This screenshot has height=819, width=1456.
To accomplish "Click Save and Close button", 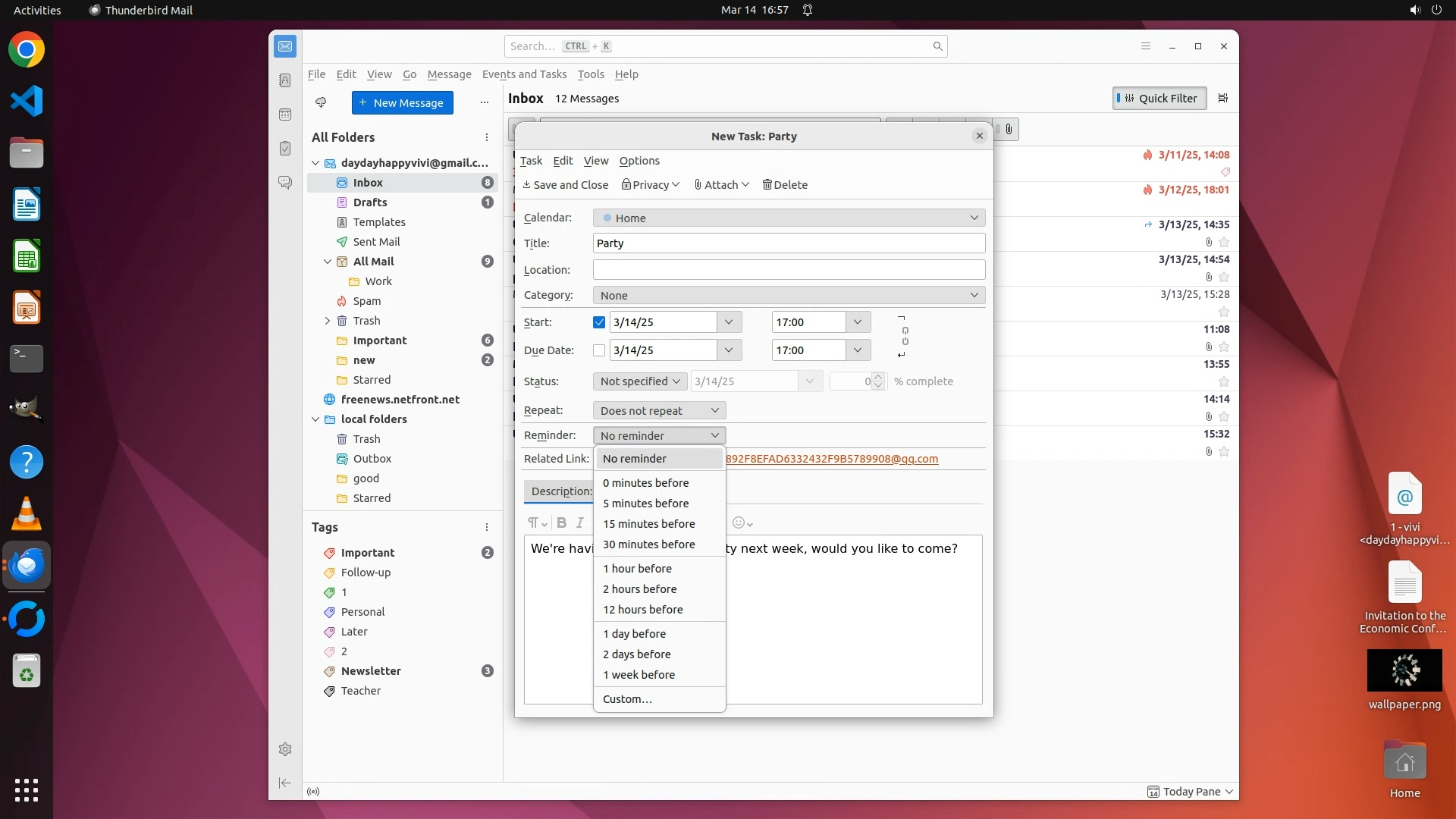I will [x=566, y=185].
